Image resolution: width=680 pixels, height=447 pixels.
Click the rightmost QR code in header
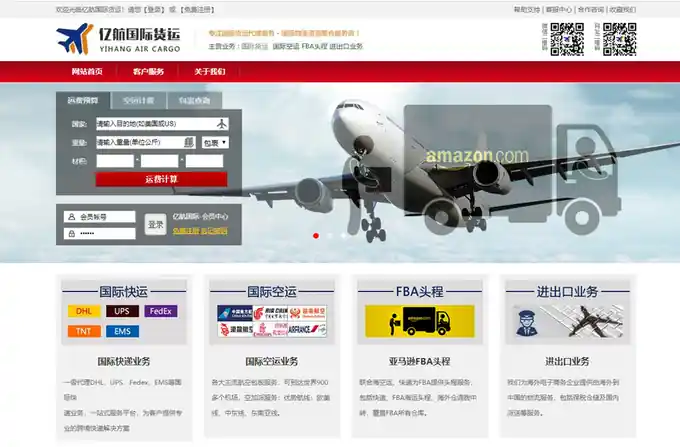tap(619, 39)
